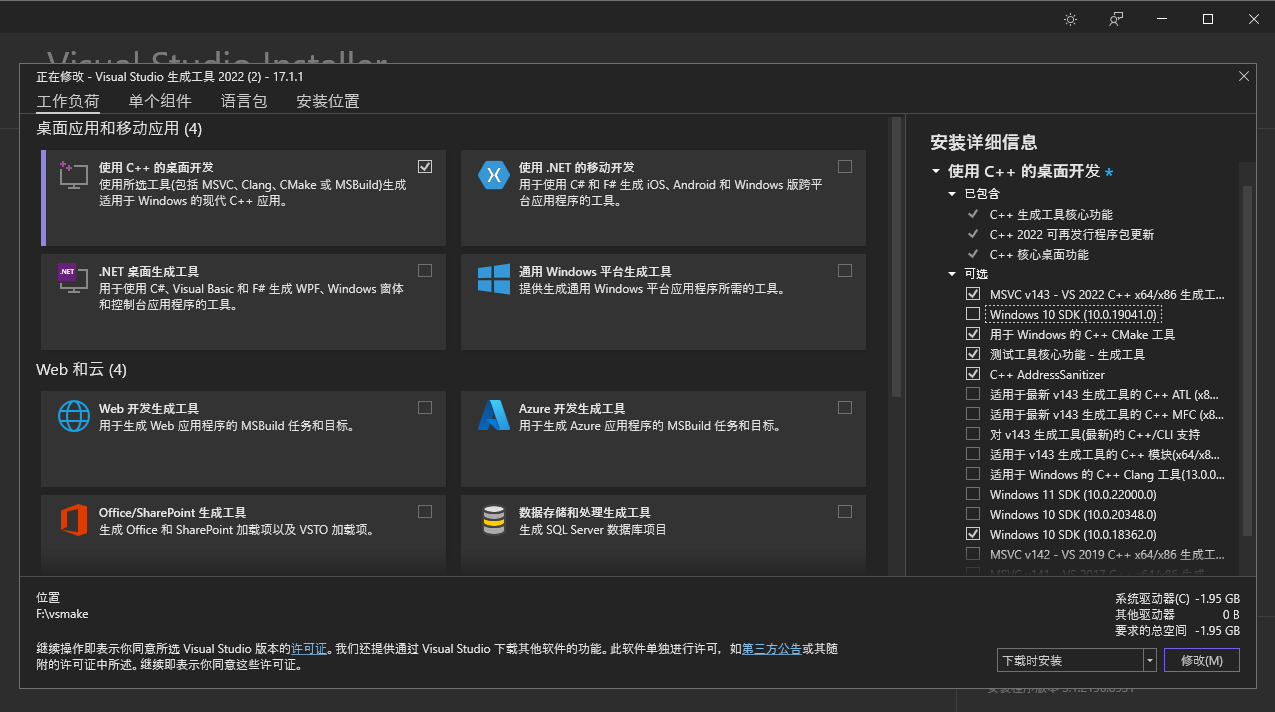
Task: Click the 桌面应用和移动应用 (4) heading
Action: click(x=119, y=128)
